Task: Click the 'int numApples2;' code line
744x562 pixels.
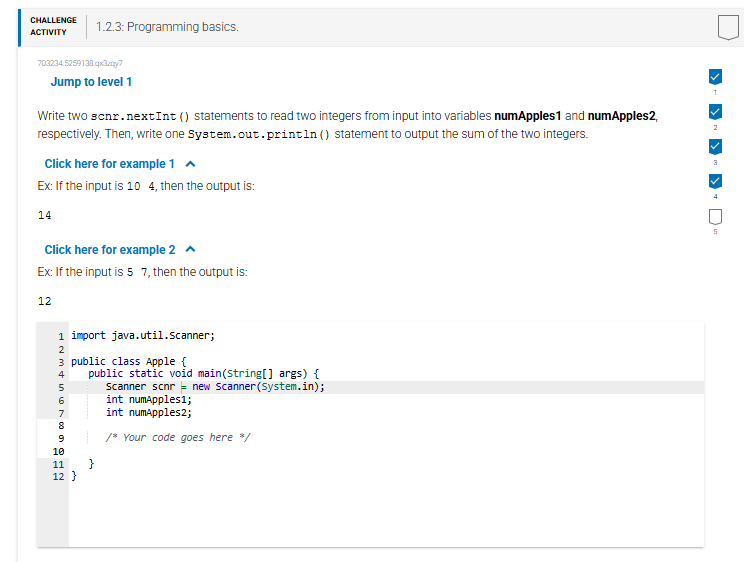Action: (149, 412)
